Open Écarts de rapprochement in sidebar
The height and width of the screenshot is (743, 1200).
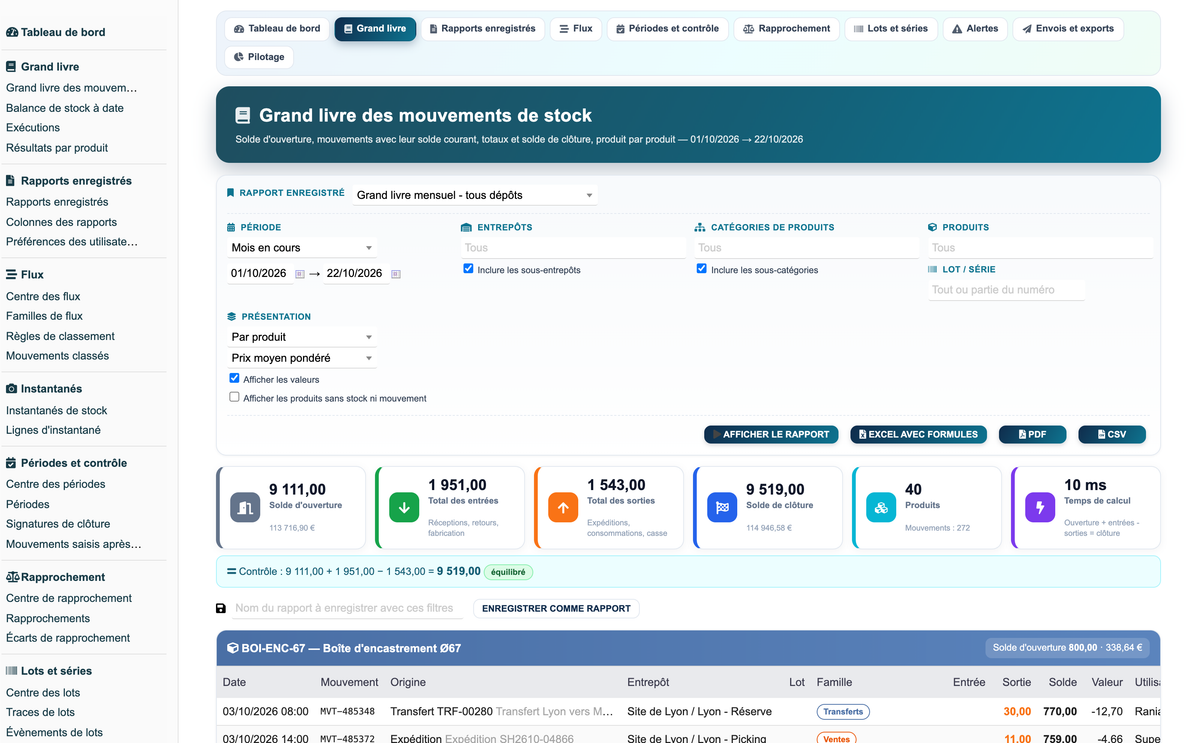[68, 638]
